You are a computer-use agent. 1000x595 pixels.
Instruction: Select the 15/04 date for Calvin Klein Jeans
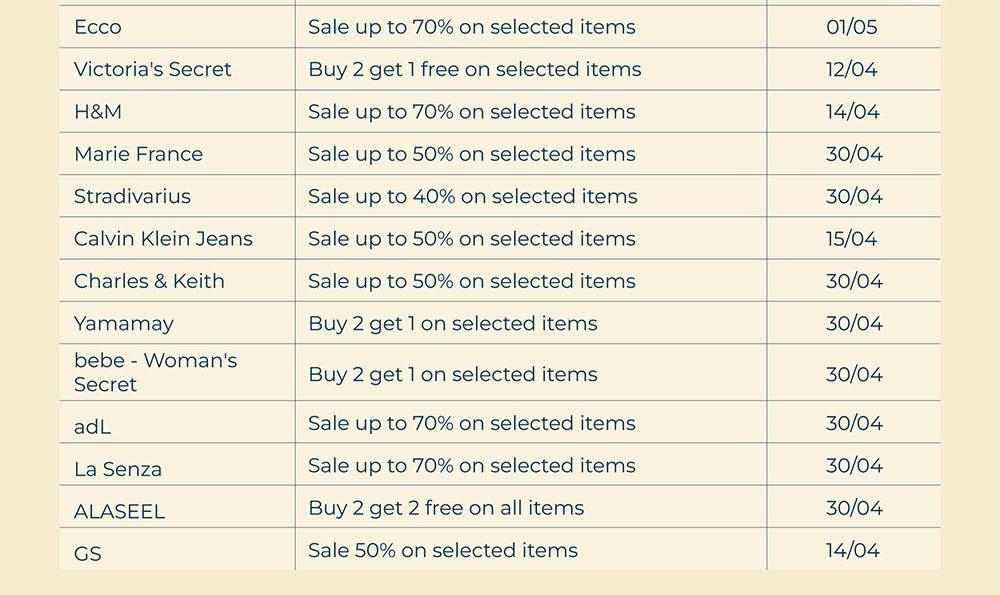(852, 239)
